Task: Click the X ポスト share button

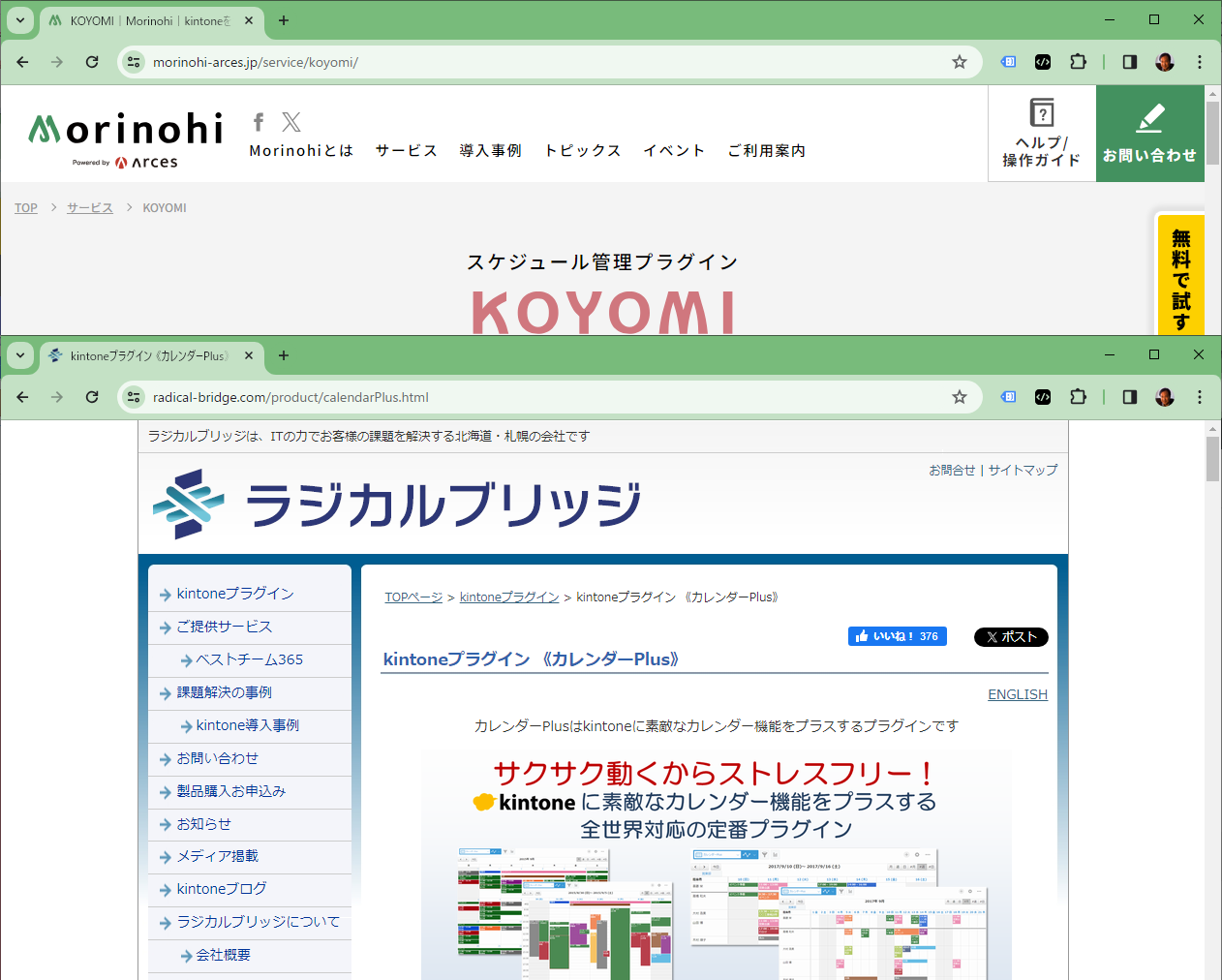Action: (1011, 637)
